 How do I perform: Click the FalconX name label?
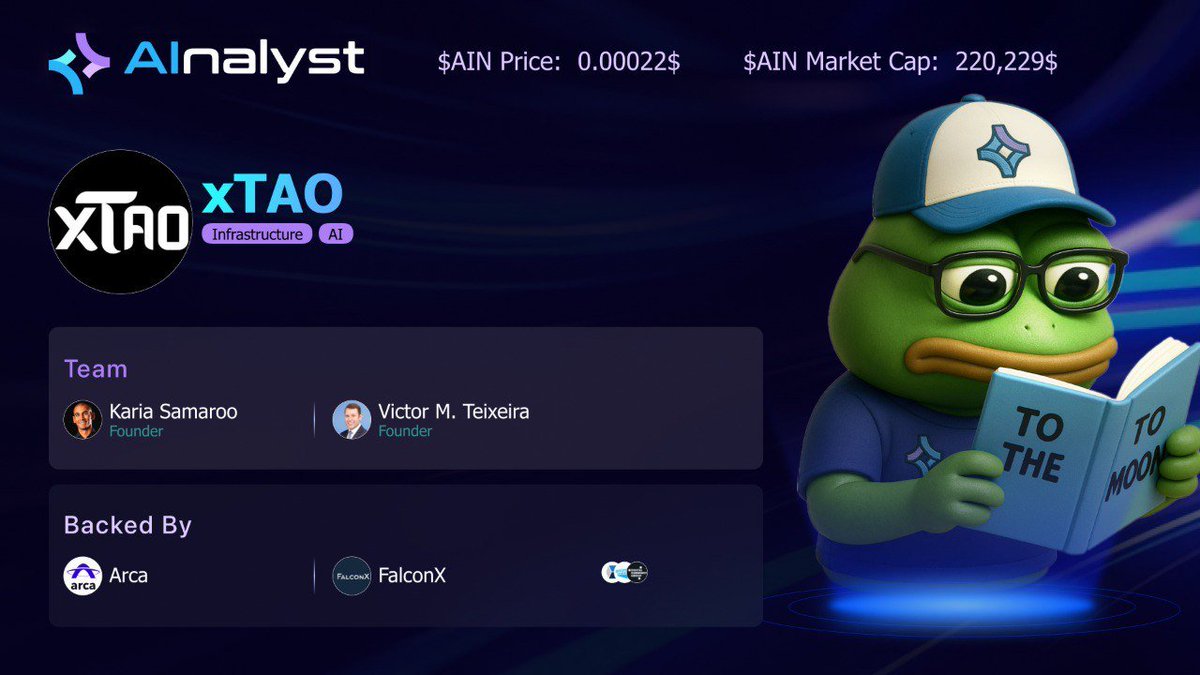click(412, 576)
